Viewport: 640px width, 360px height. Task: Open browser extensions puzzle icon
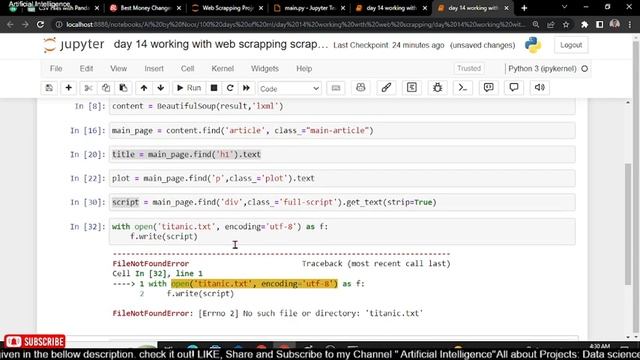pos(584,24)
